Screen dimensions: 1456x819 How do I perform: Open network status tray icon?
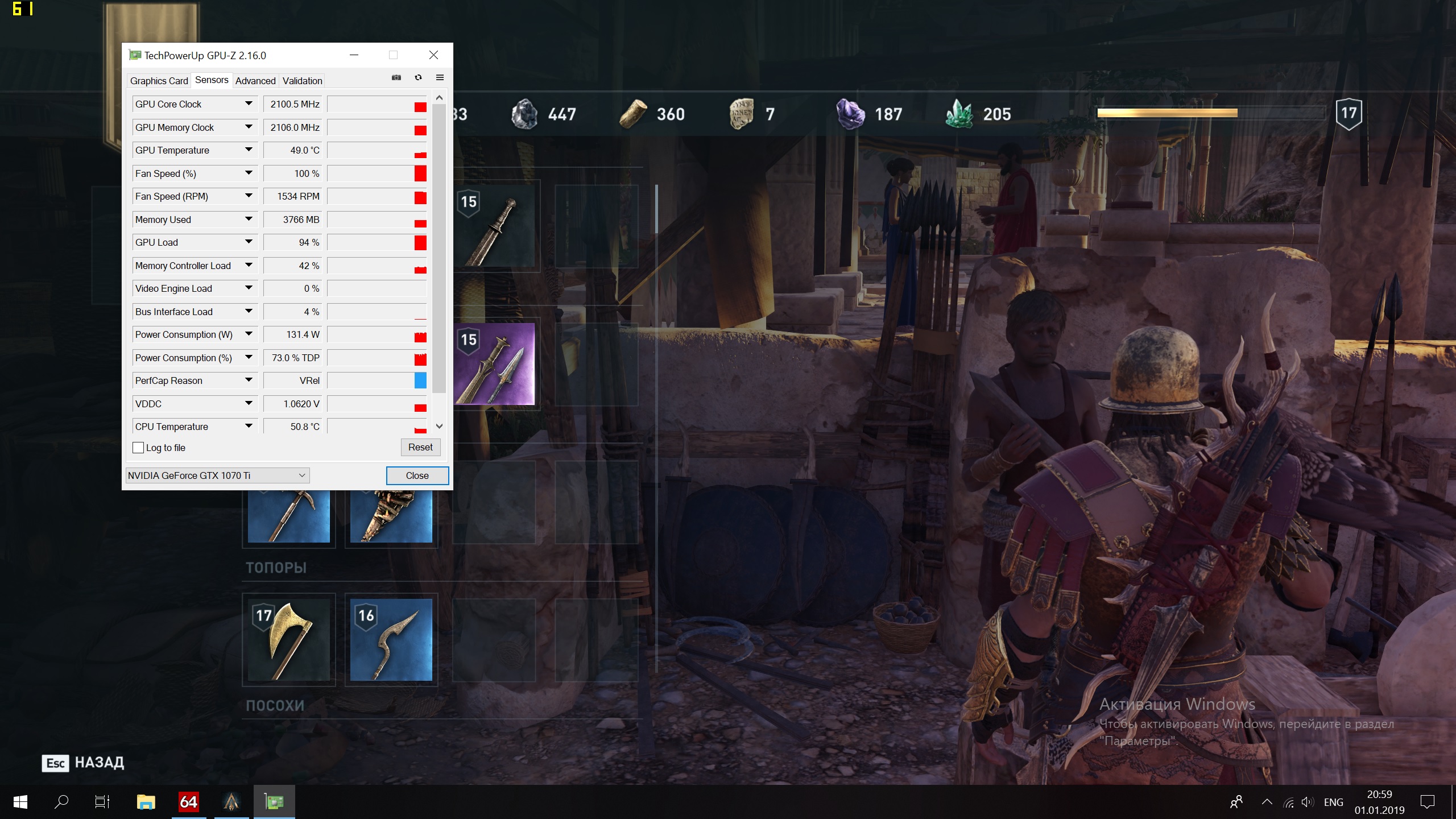click(1289, 803)
